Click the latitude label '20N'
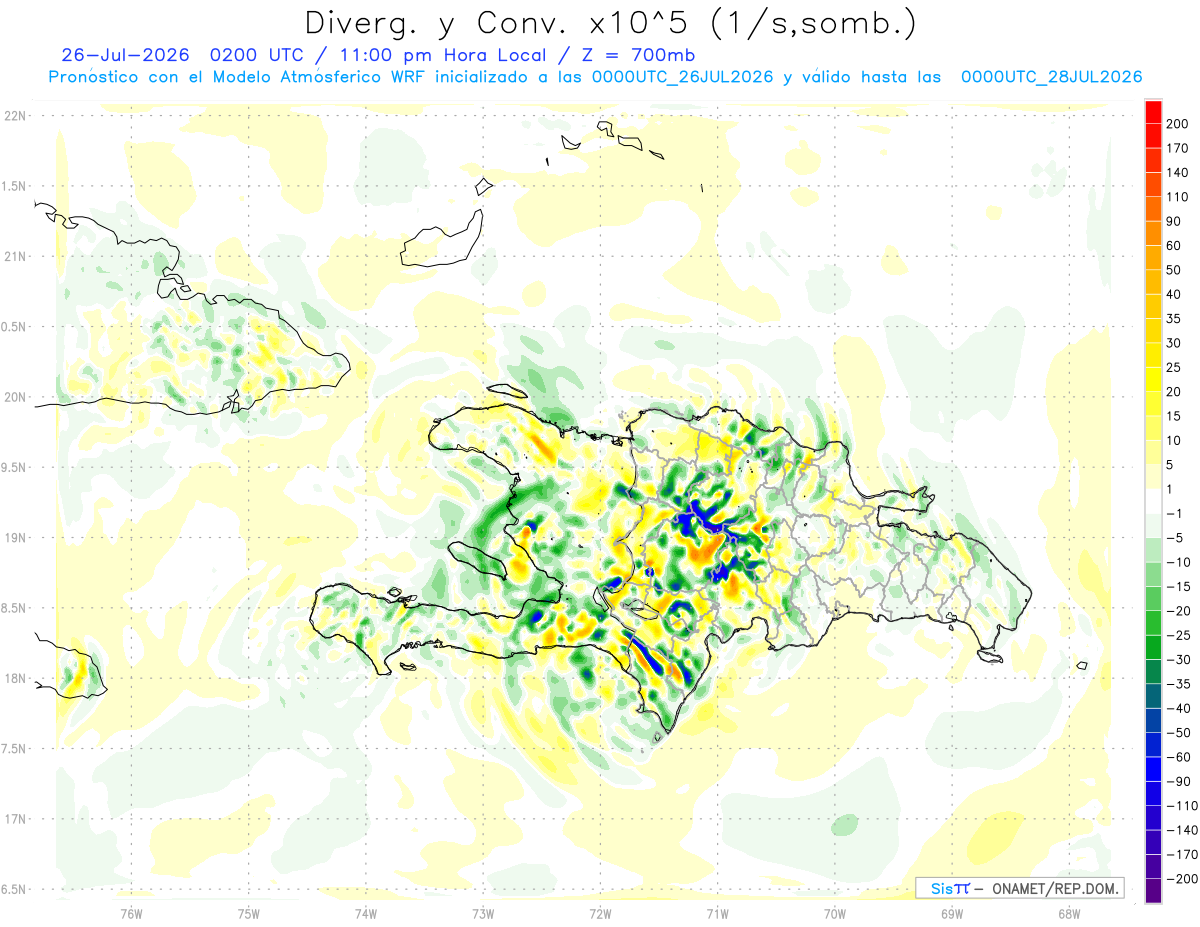Screen dimensions: 1200x927 [15, 397]
